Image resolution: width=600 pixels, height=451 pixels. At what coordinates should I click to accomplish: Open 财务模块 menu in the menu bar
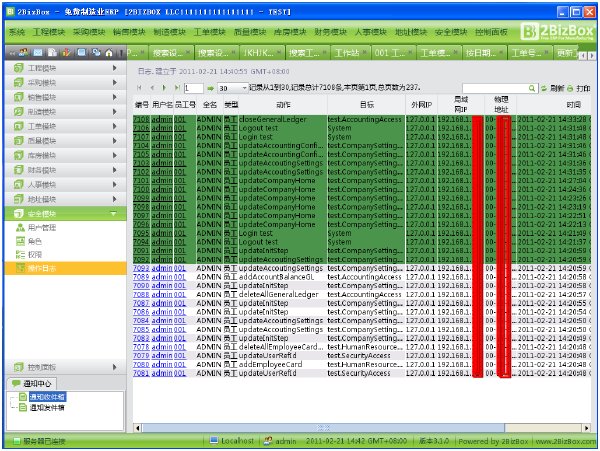(330, 32)
